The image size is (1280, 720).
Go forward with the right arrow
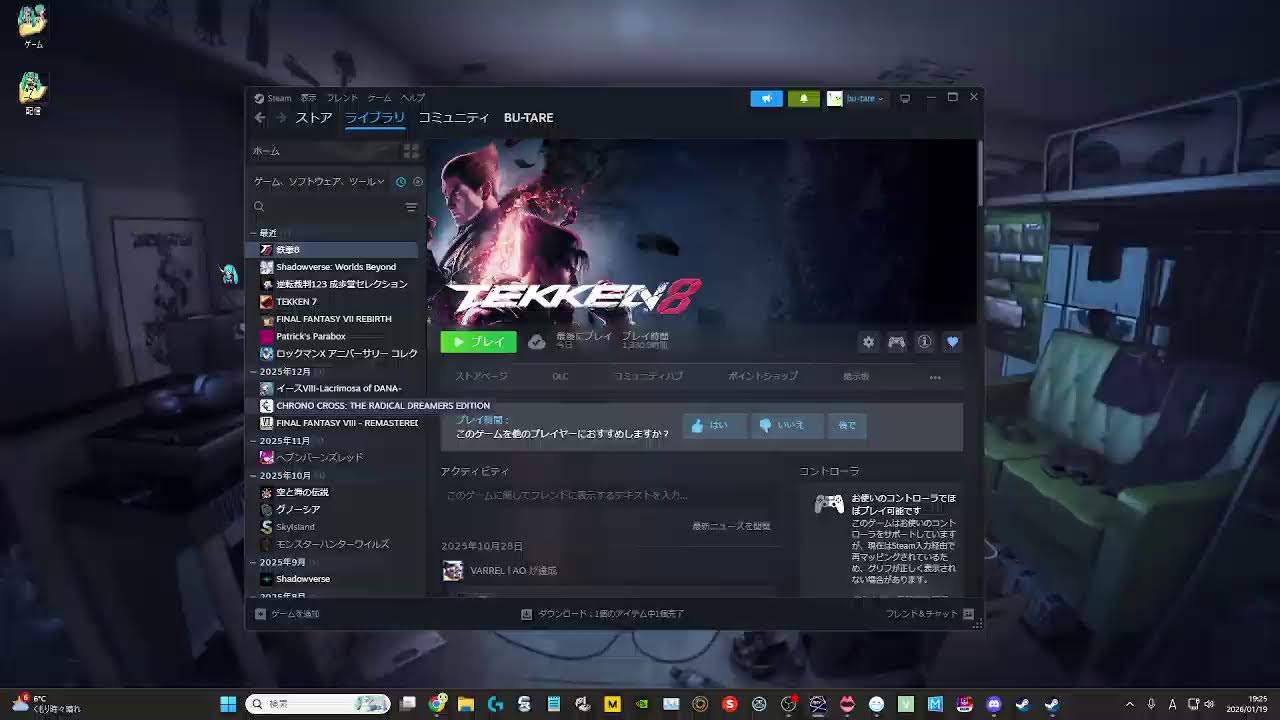pyautogui.click(x=281, y=118)
